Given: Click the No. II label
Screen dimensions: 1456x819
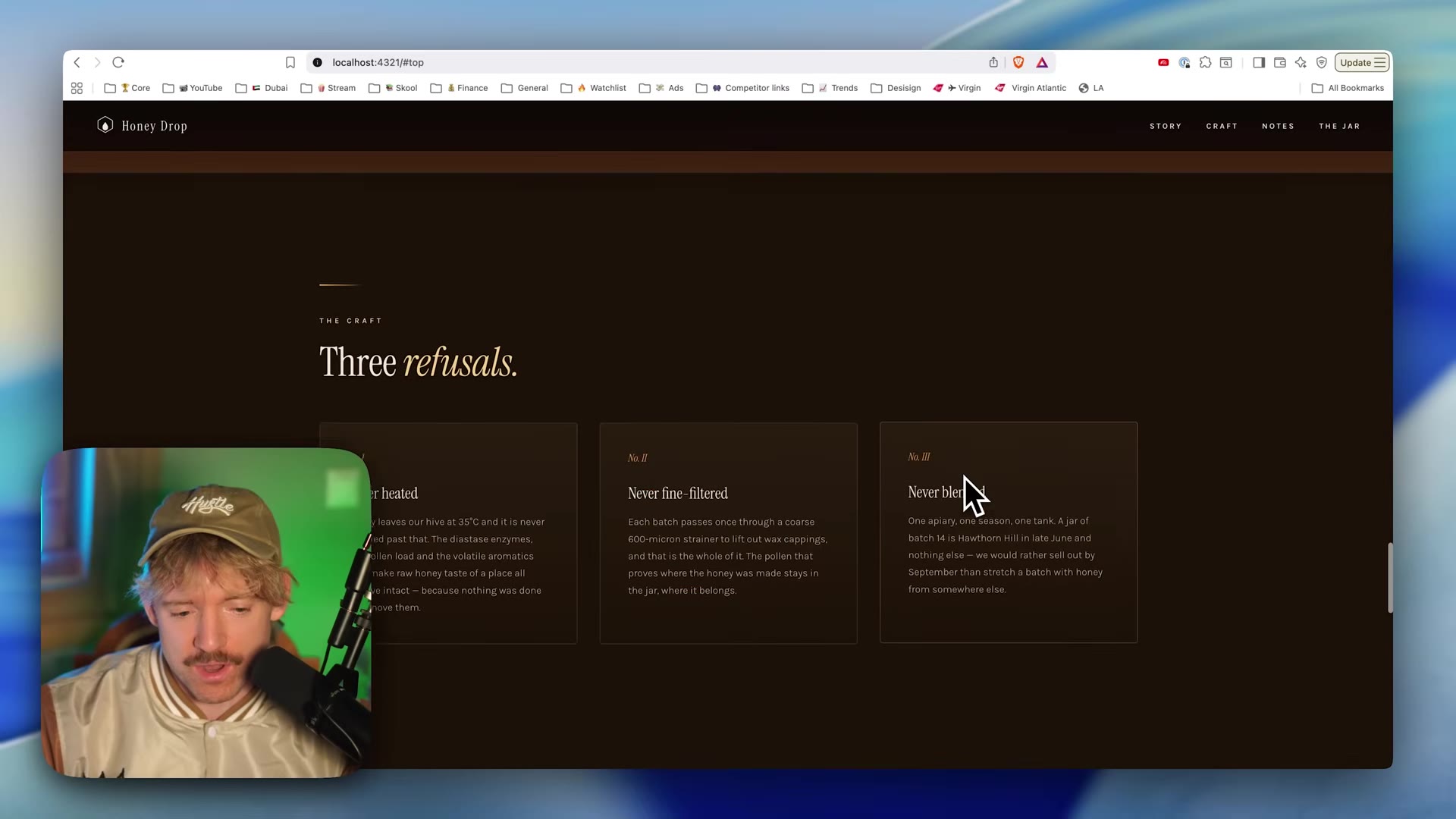Looking at the screenshot, I should pos(637,458).
